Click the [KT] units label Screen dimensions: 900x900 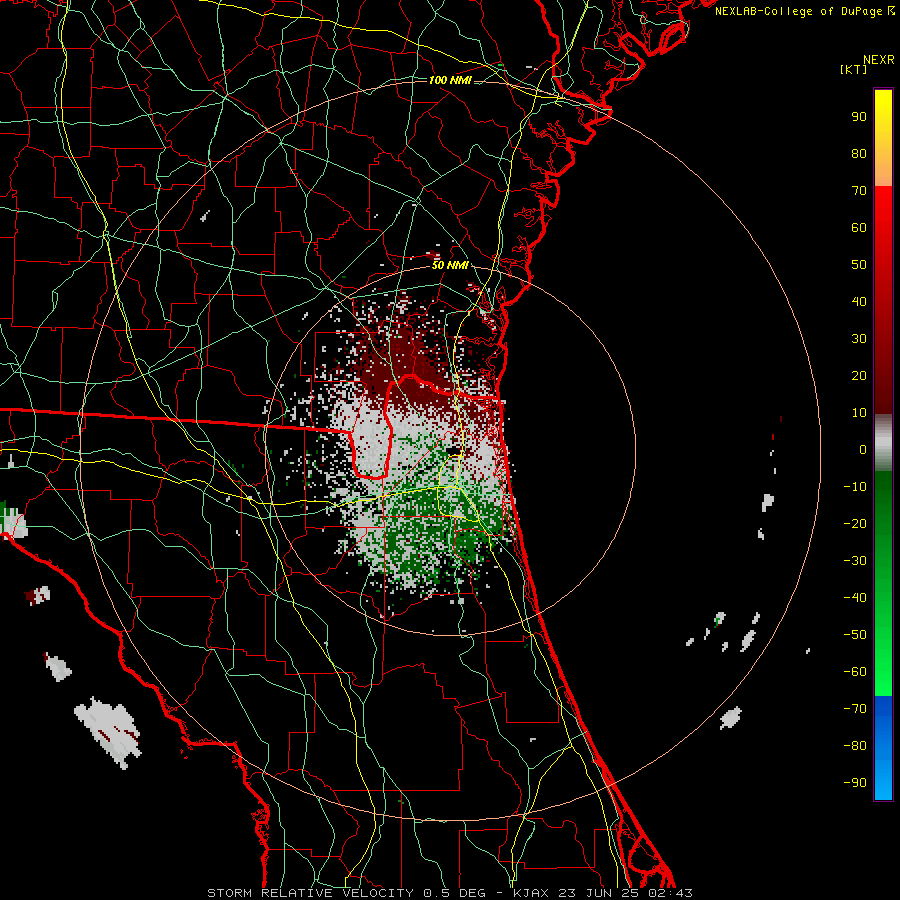[x=854, y=69]
